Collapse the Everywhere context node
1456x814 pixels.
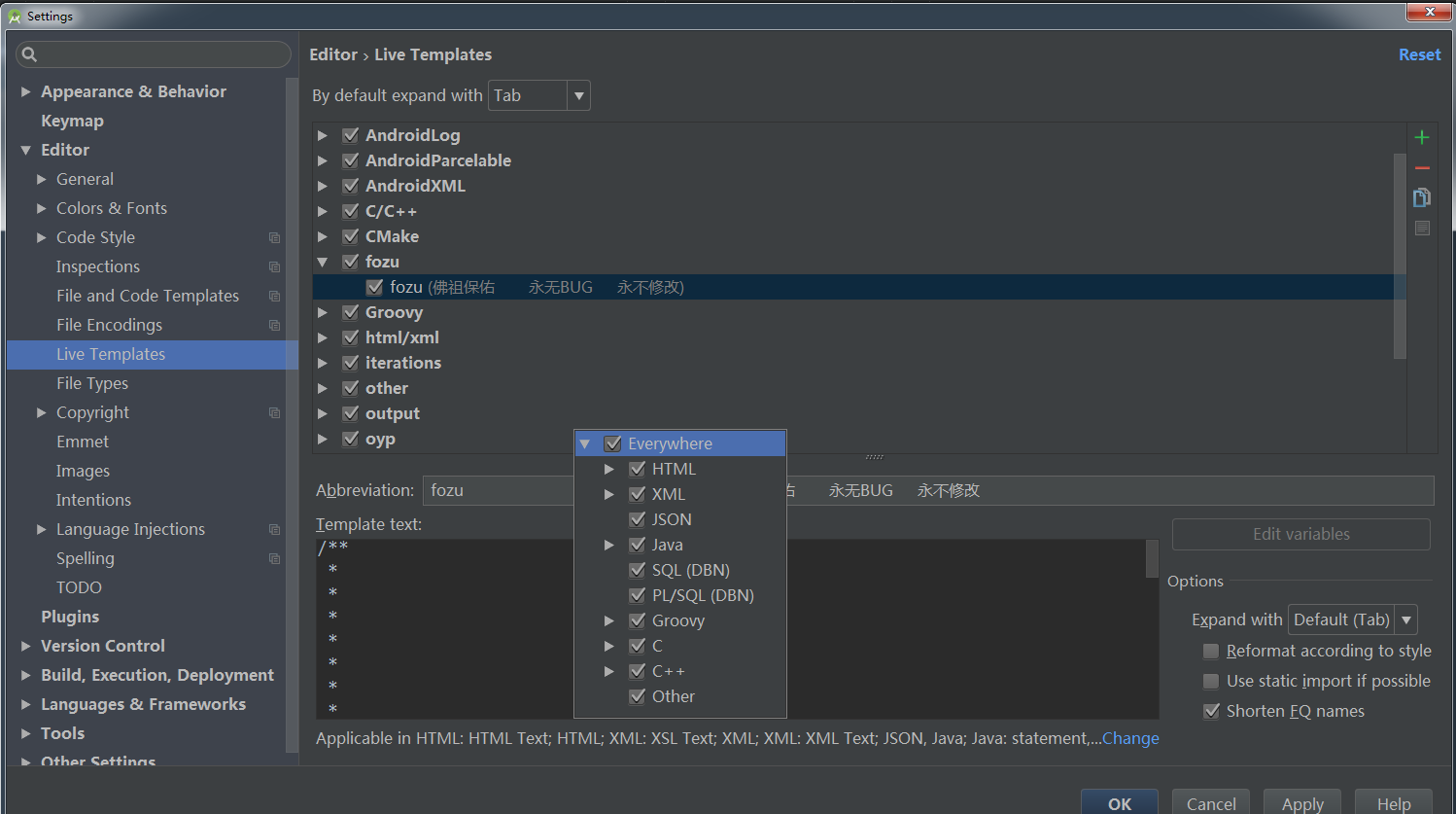tap(585, 443)
